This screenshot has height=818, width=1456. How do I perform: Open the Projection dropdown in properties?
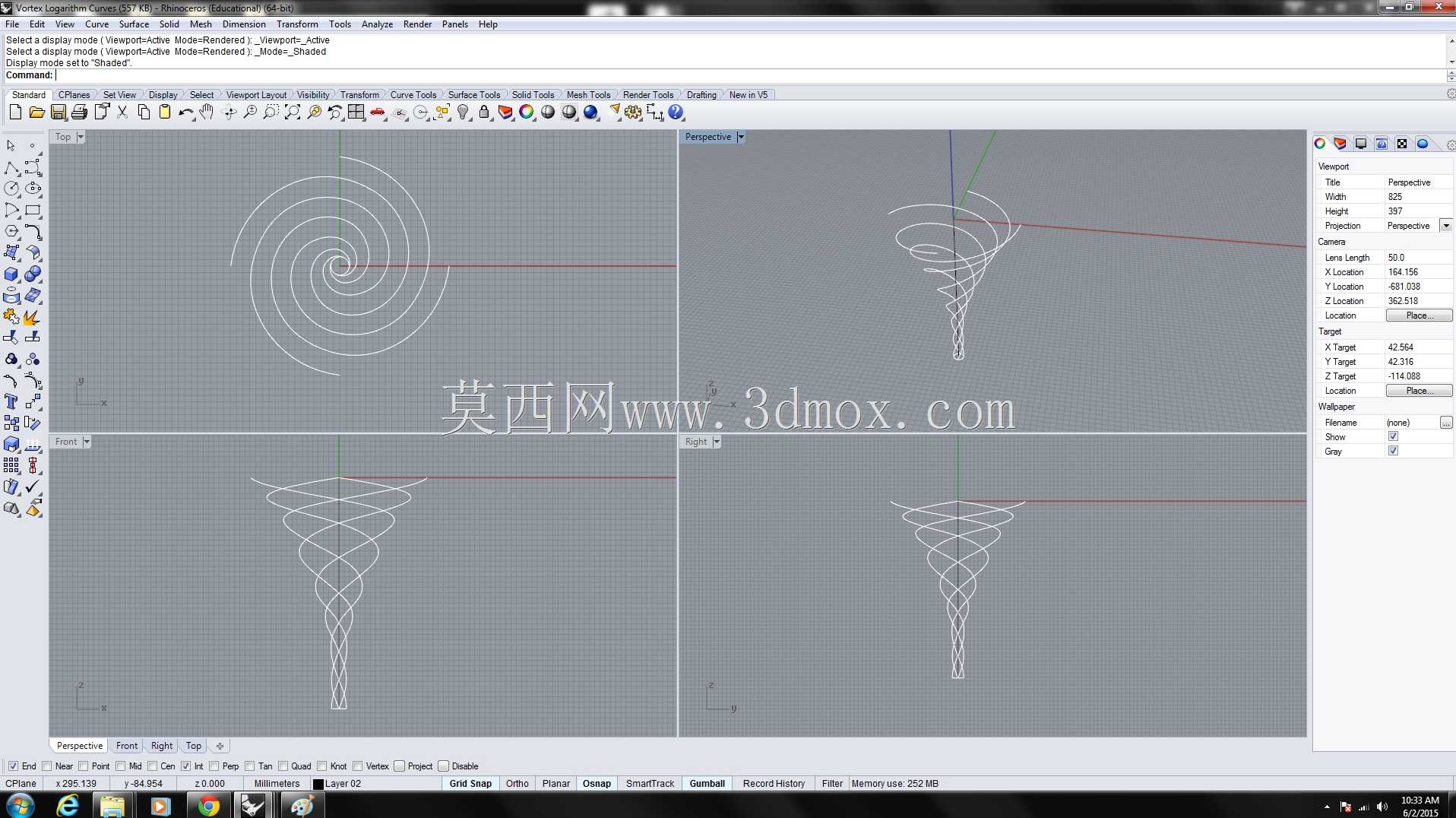tap(1446, 226)
